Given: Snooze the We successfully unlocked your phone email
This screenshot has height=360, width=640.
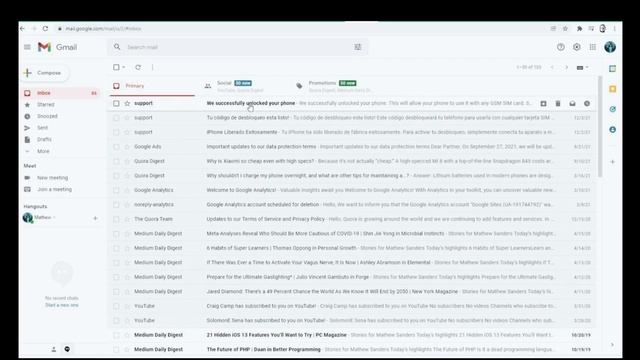Looking at the screenshot, I should click(x=587, y=104).
